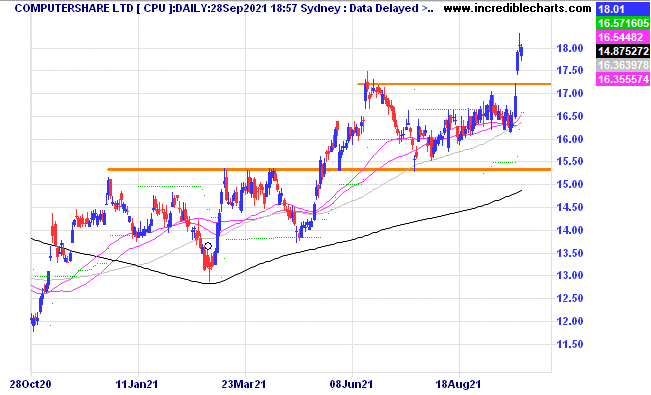Click the 23Mar21 date axis label
651x395 pixels.
click(x=244, y=384)
